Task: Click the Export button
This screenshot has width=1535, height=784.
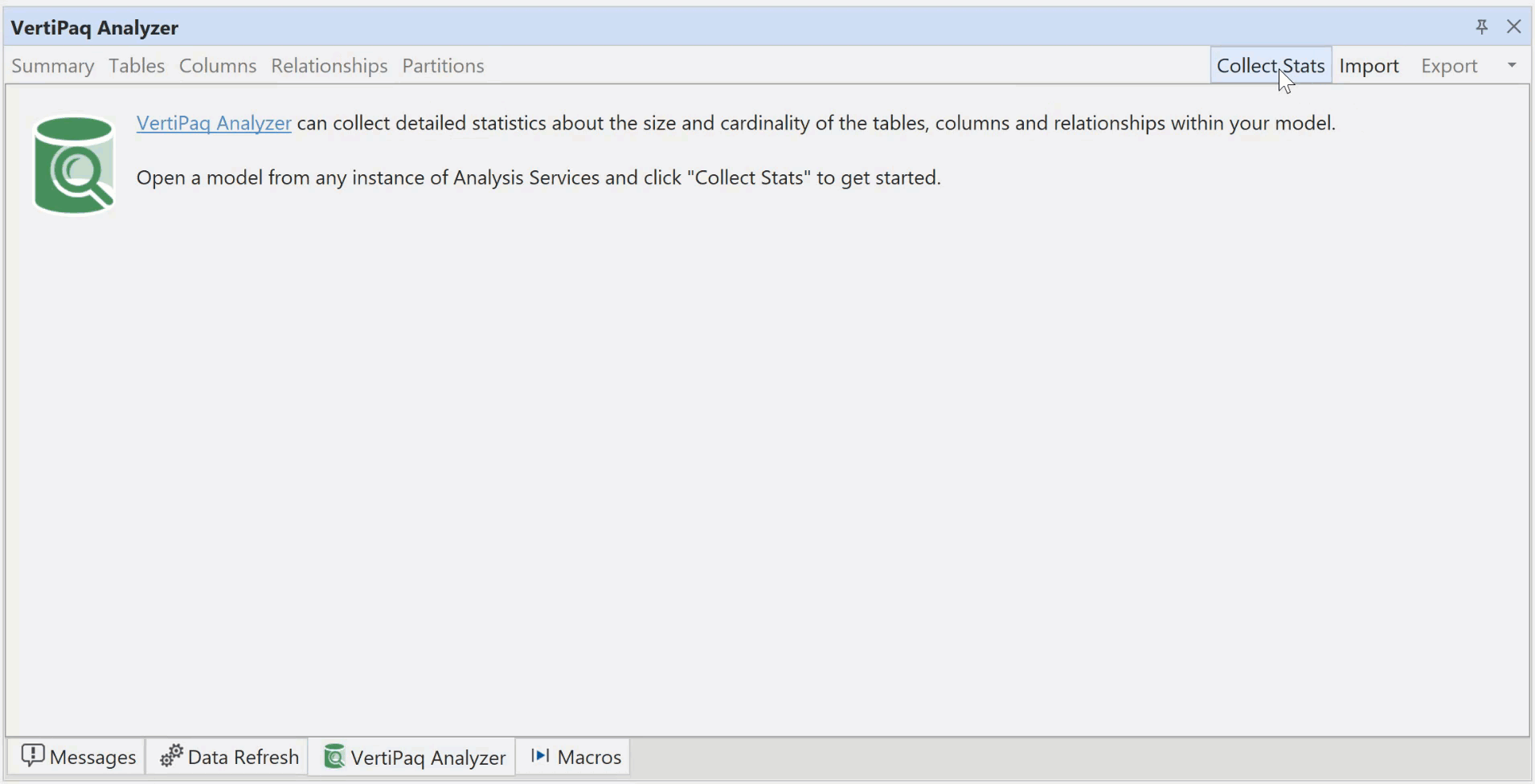Action: pyautogui.click(x=1449, y=66)
